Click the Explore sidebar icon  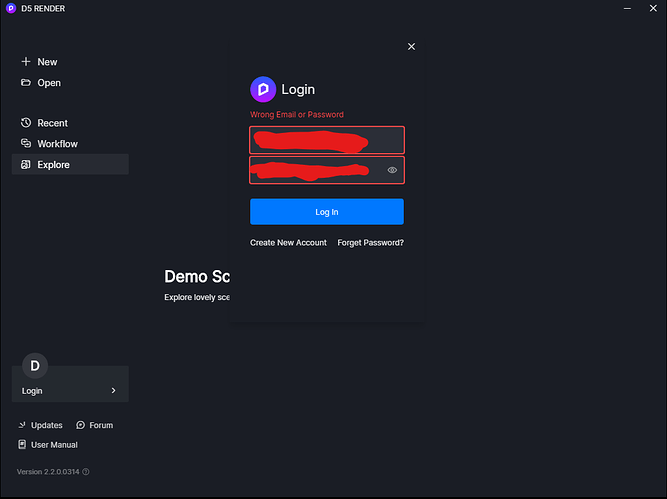(x=26, y=165)
